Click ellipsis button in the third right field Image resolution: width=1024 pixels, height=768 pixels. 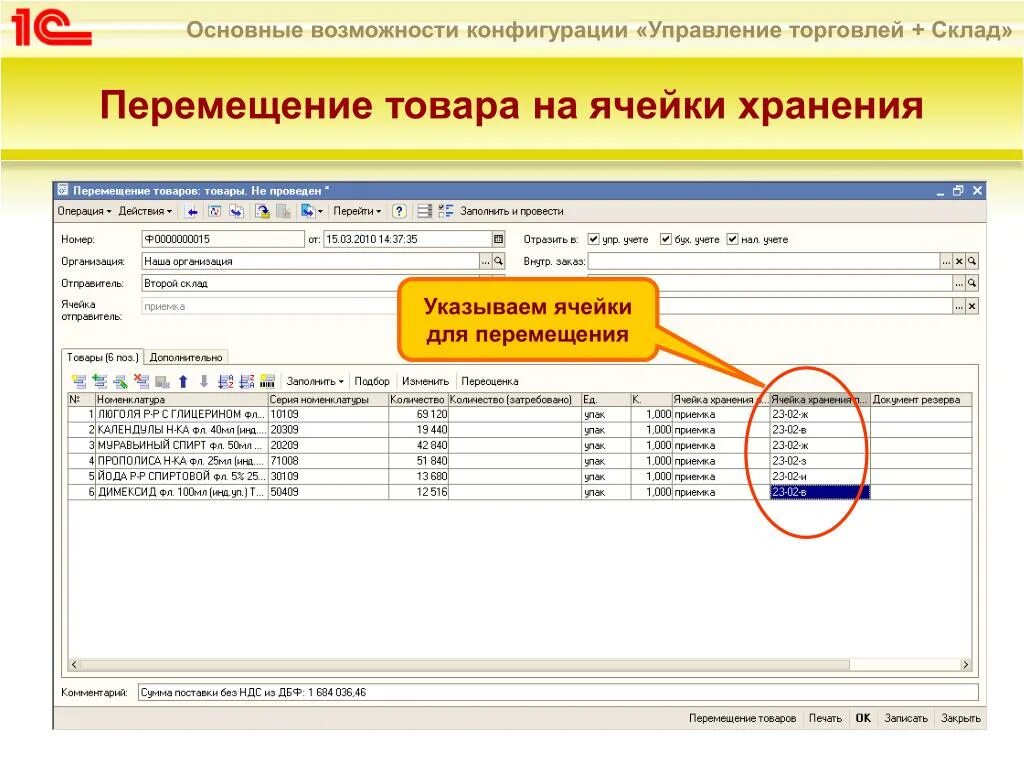(x=959, y=306)
